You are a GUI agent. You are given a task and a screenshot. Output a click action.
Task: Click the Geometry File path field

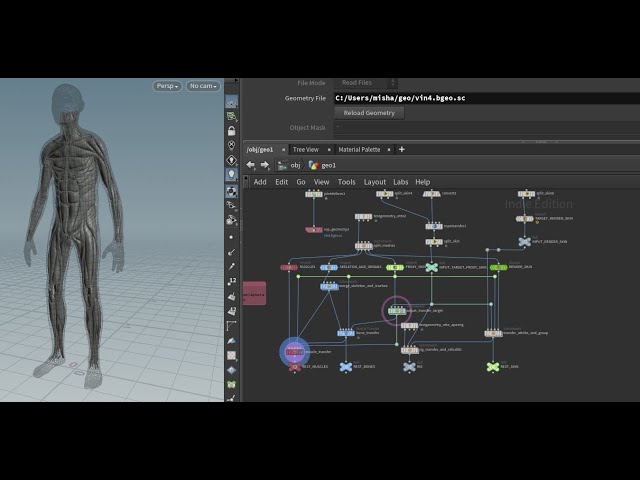(x=487, y=98)
